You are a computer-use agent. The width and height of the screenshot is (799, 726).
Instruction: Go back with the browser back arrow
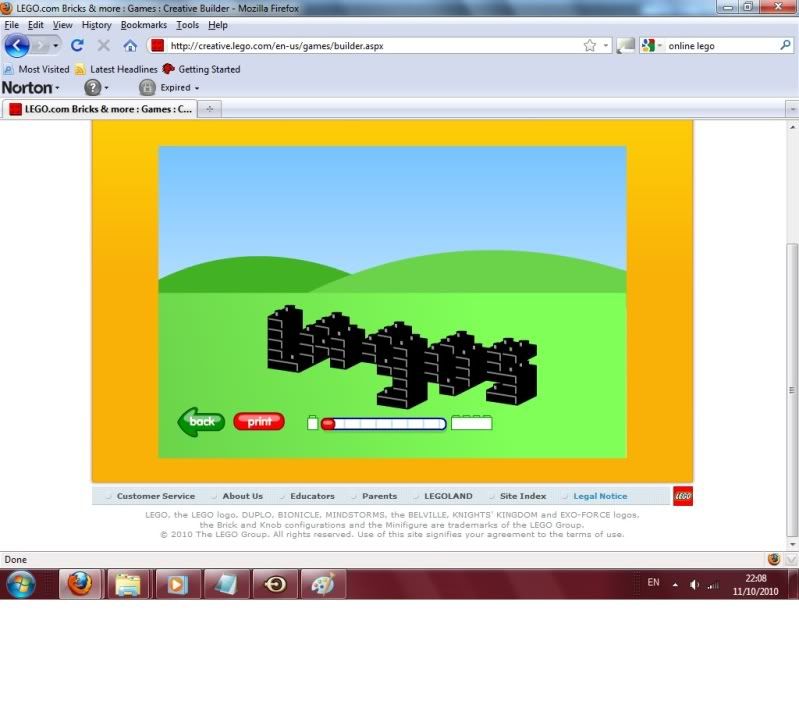point(17,46)
